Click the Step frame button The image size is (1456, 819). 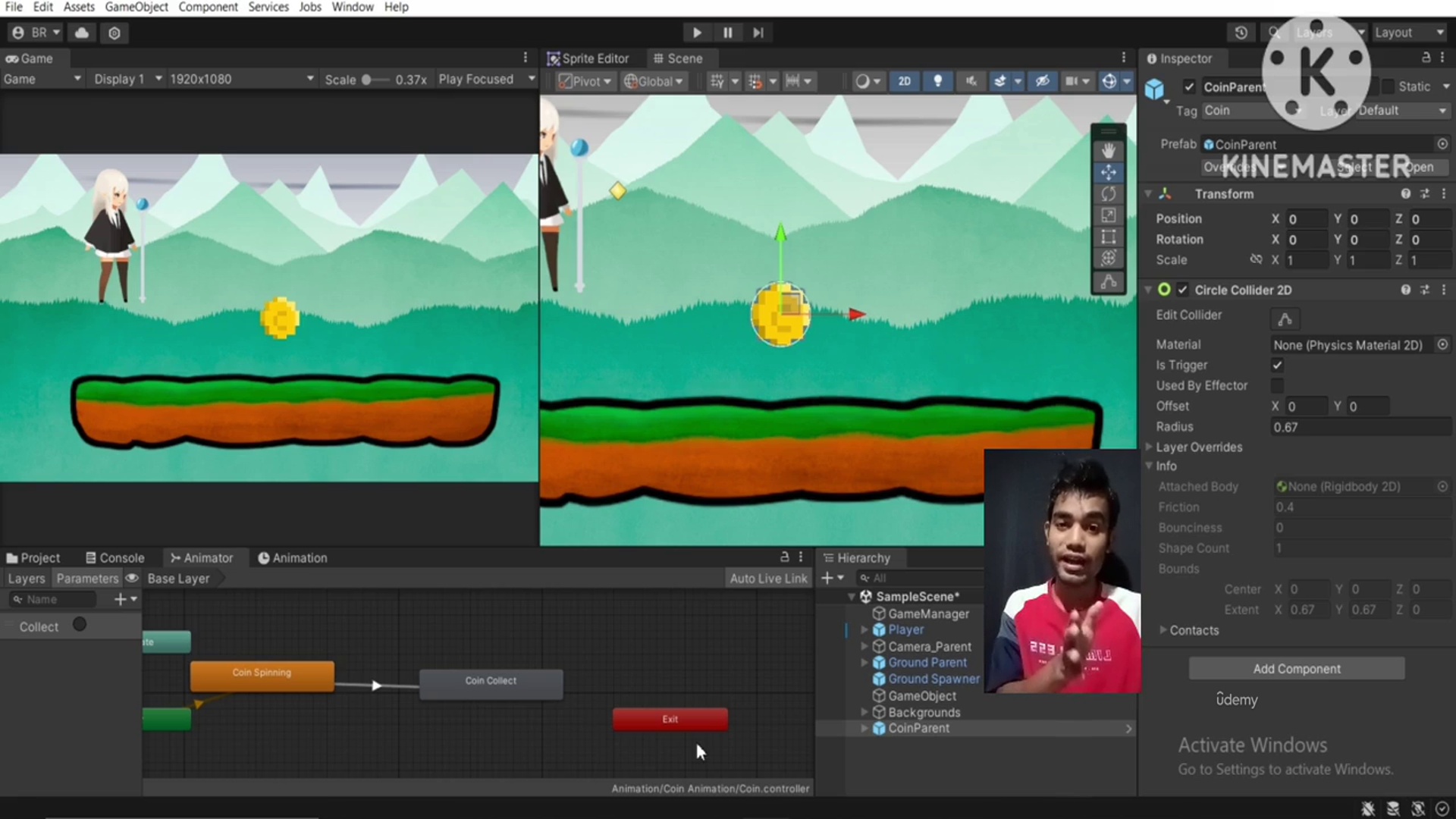point(758,33)
